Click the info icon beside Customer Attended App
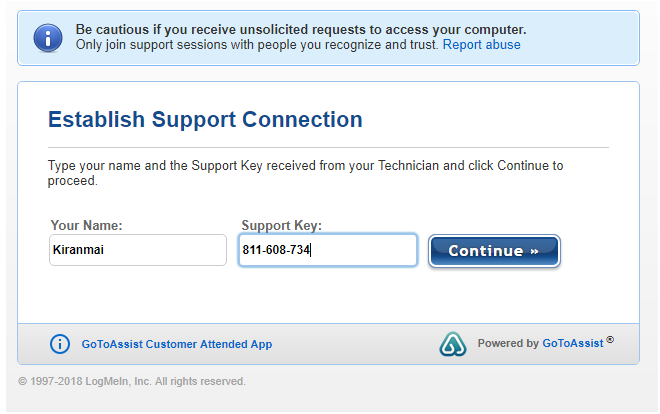 coord(60,344)
